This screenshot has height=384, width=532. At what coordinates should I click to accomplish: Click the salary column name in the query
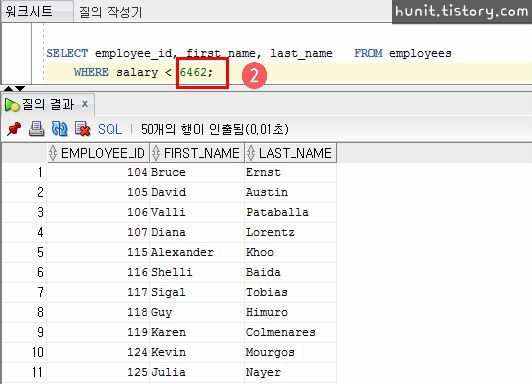(137, 73)
